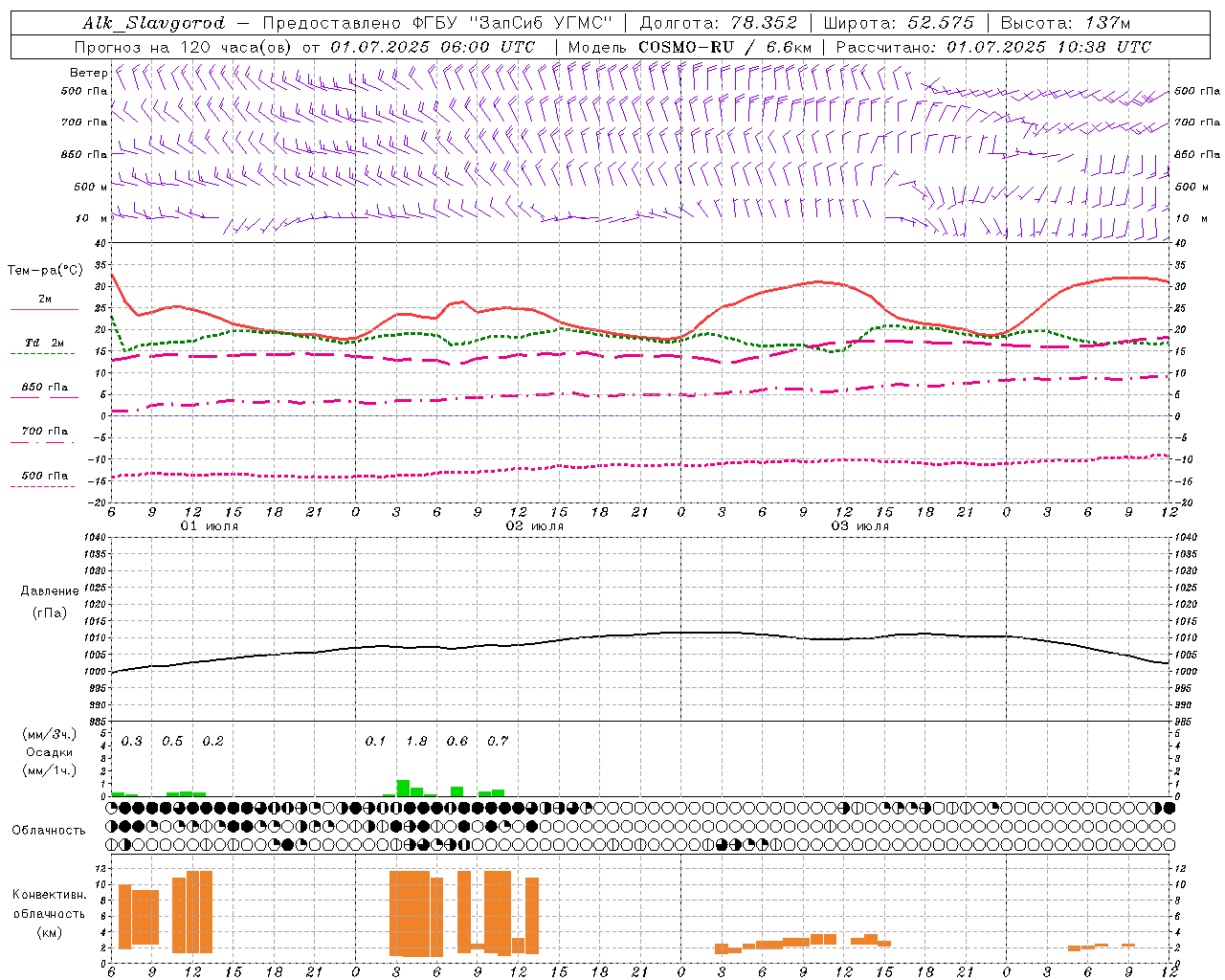The image size is (1225, 980).
Task: Click the Облачность cloud cover label
Action: [x=49, y=830]
